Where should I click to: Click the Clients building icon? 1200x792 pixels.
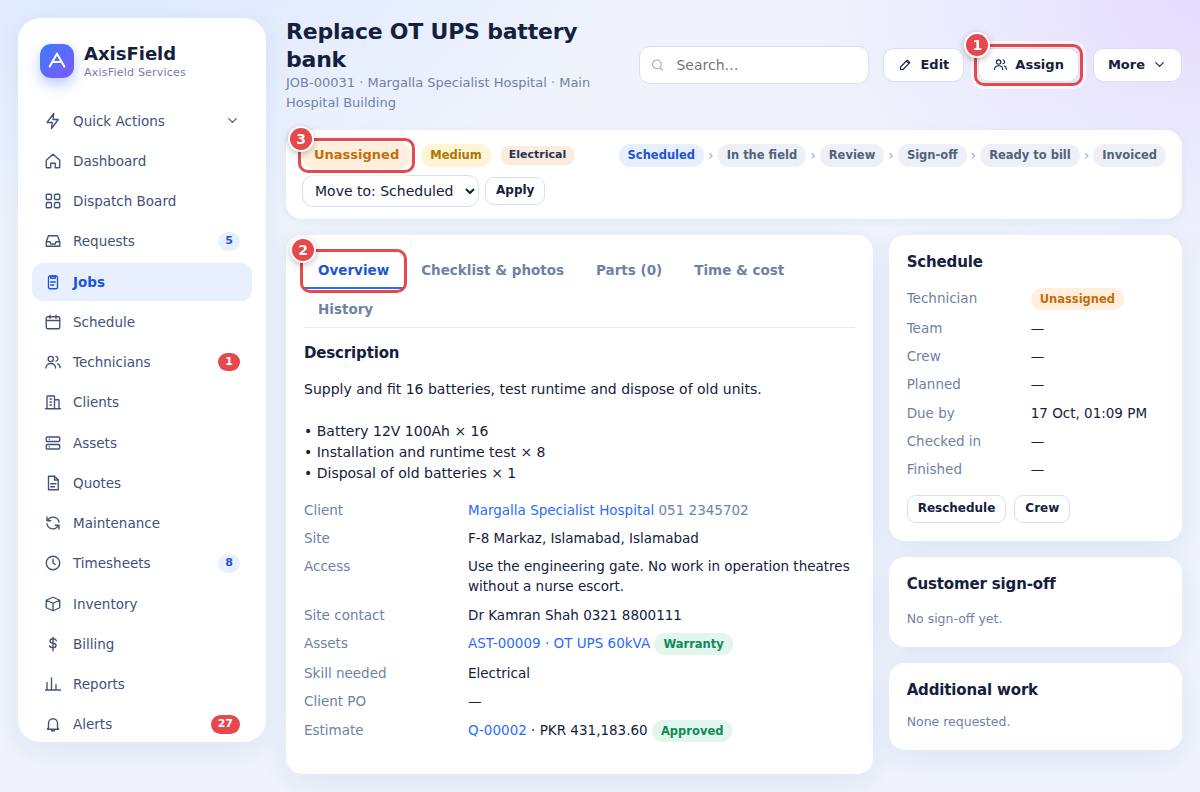(53, 402)
